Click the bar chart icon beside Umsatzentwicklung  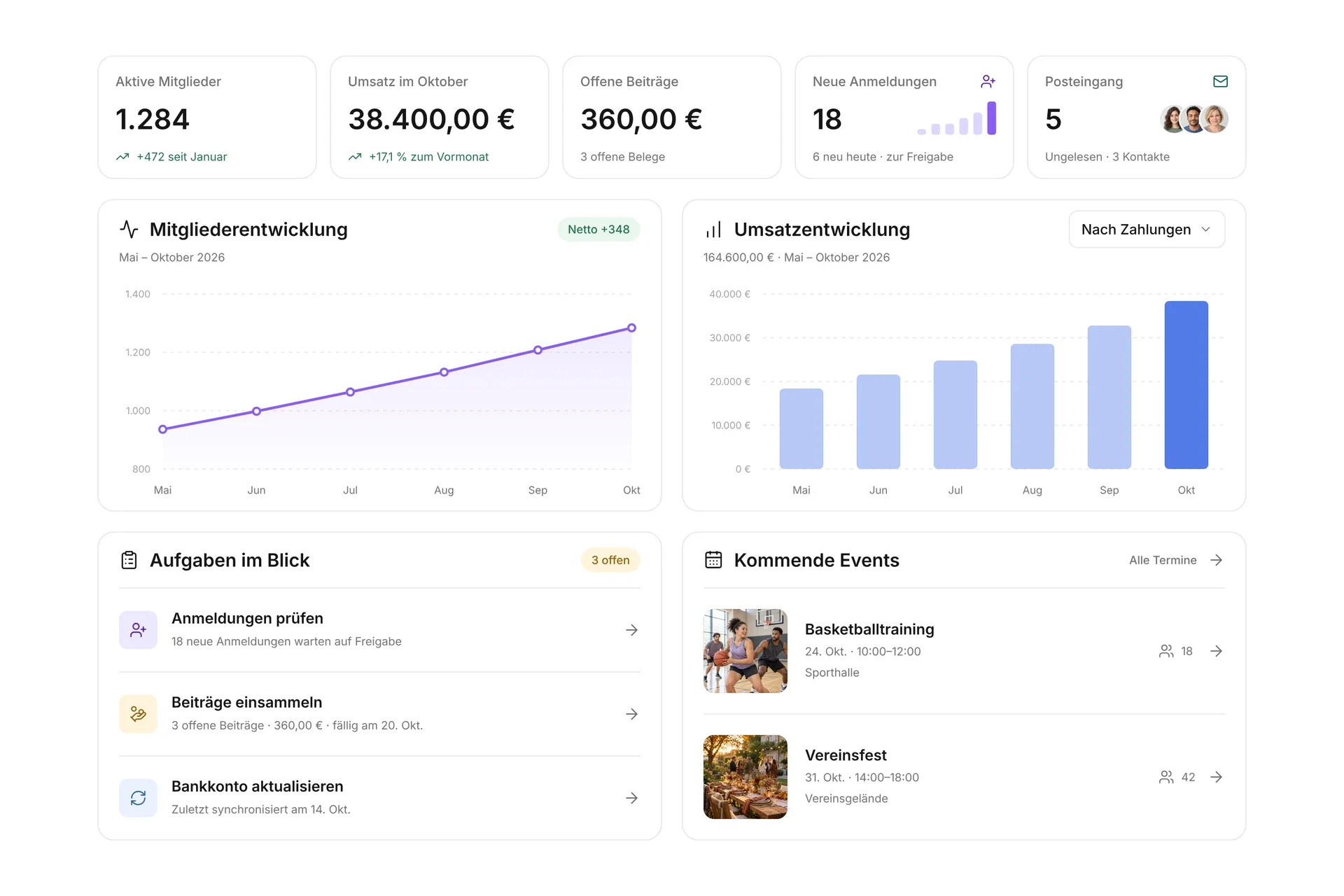point(713,230)
